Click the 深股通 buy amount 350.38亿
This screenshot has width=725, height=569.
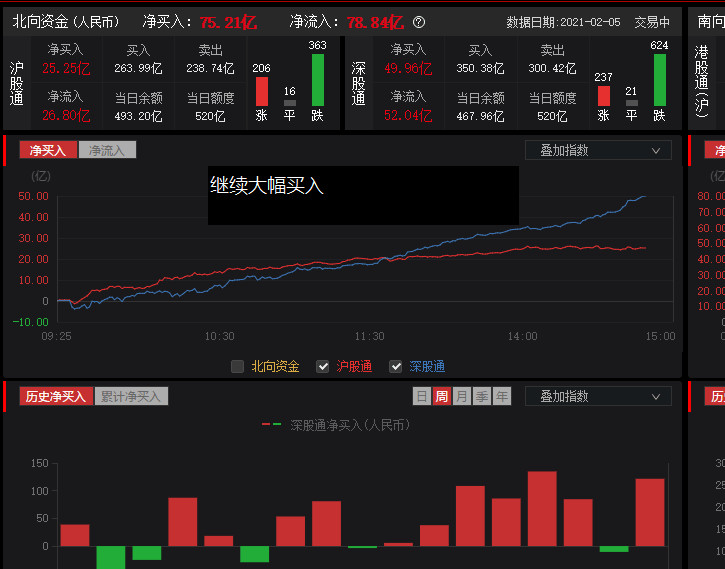pos(480,68)
